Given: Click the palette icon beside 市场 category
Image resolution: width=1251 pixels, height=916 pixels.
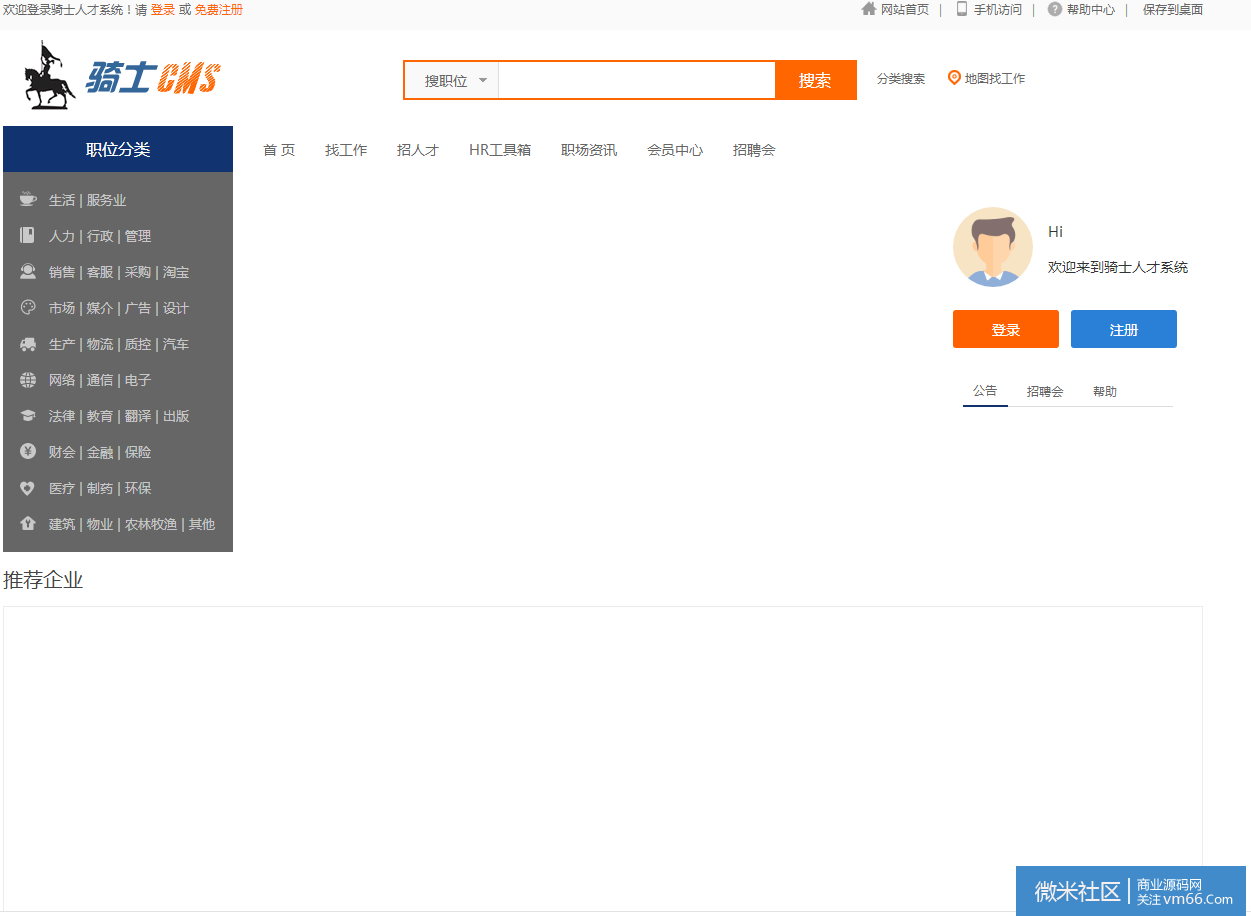Looking at the screenshot, I should pyautogui.click(x=28, y=307).
